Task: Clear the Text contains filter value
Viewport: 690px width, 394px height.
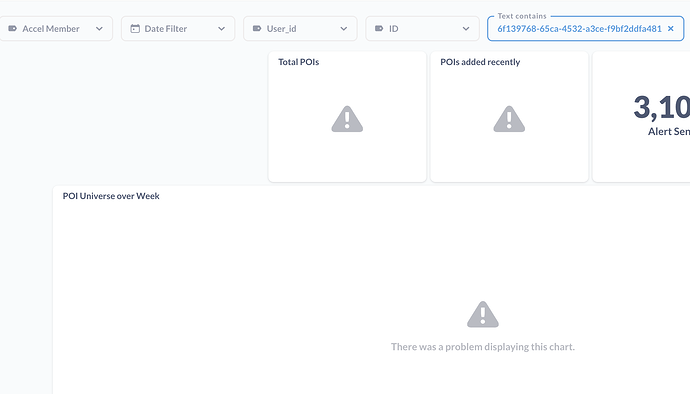Action: pyautogui.click(x=671, y=29)
